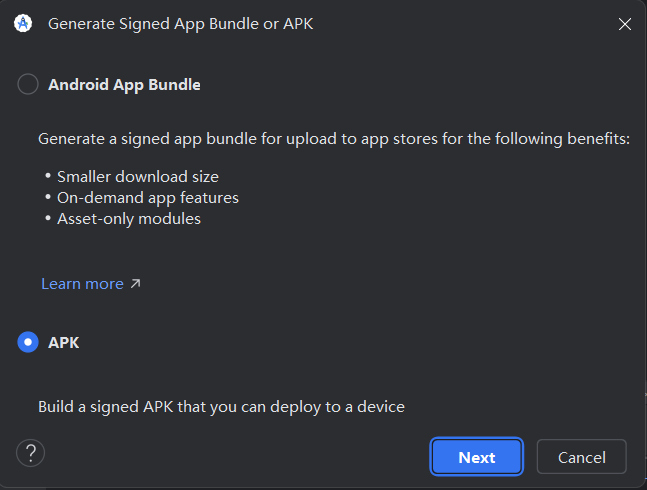Click the dialog title "Generate Signed App Bundle or APK"

point(180,24)
